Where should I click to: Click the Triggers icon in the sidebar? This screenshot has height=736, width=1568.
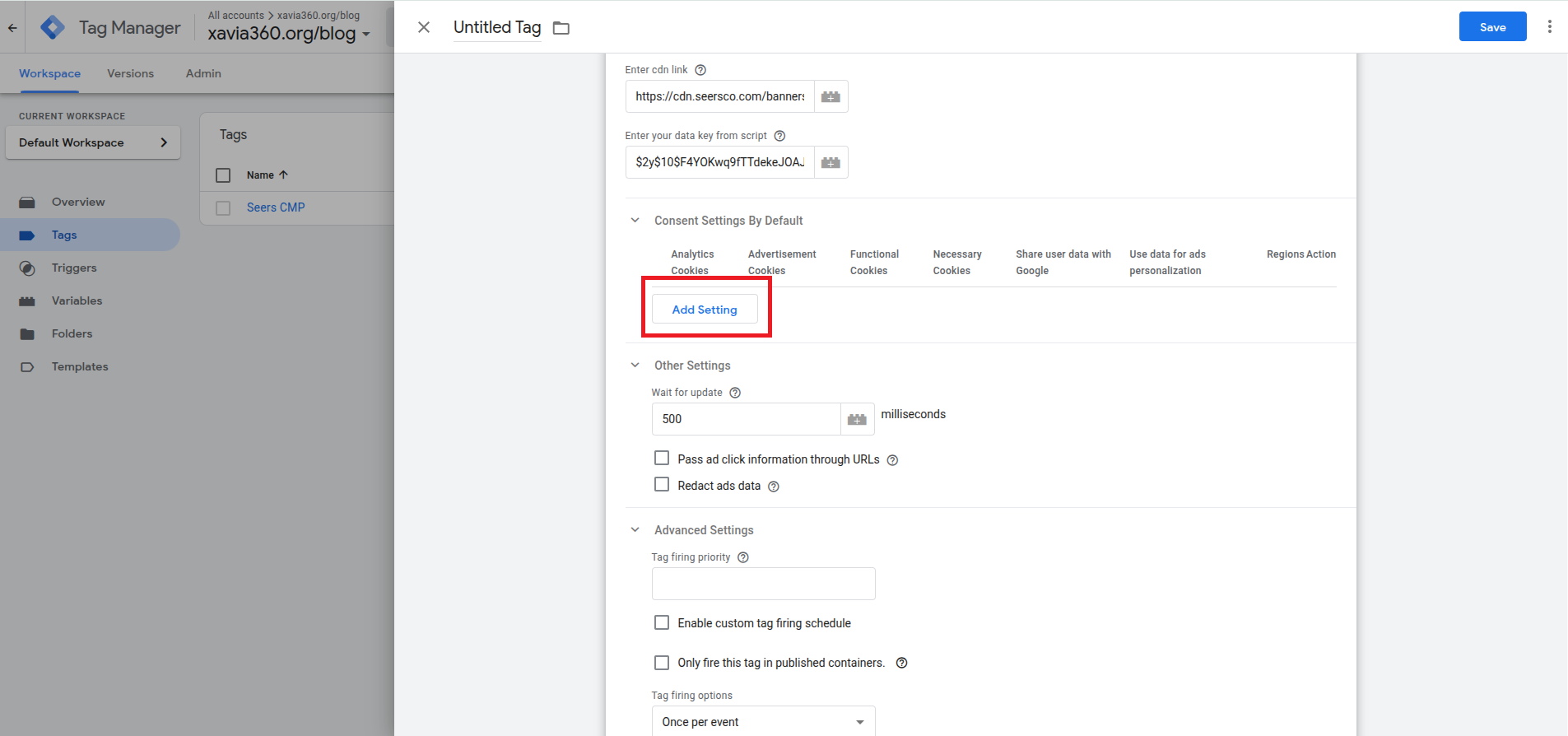[27, 268]
